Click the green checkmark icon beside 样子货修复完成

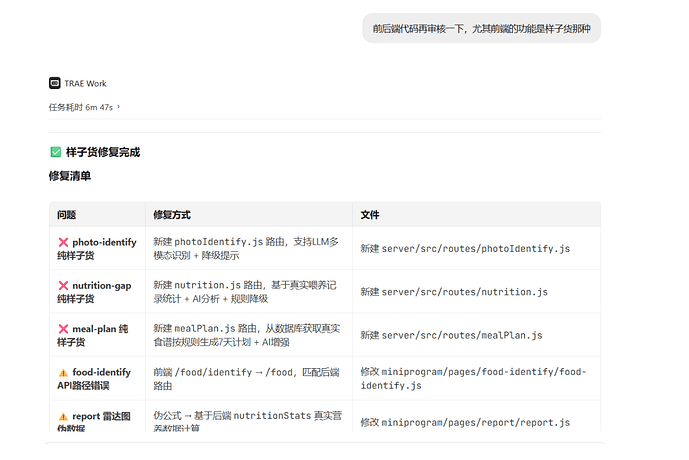coord(56,152)
